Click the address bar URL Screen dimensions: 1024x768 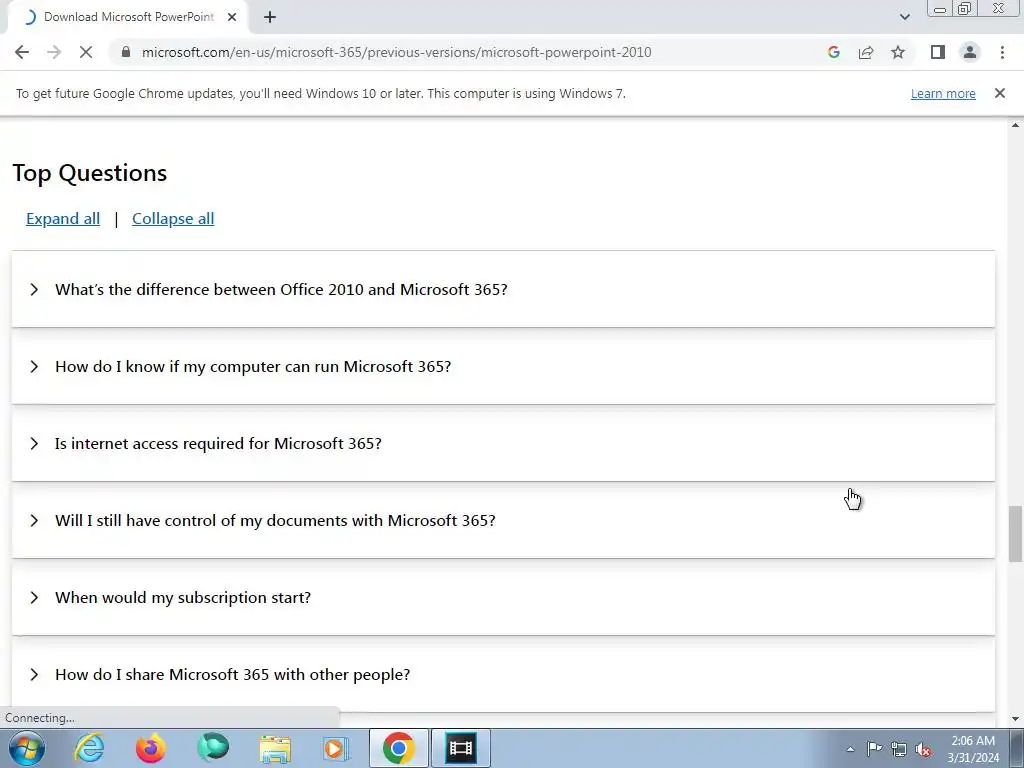(396, 52)
